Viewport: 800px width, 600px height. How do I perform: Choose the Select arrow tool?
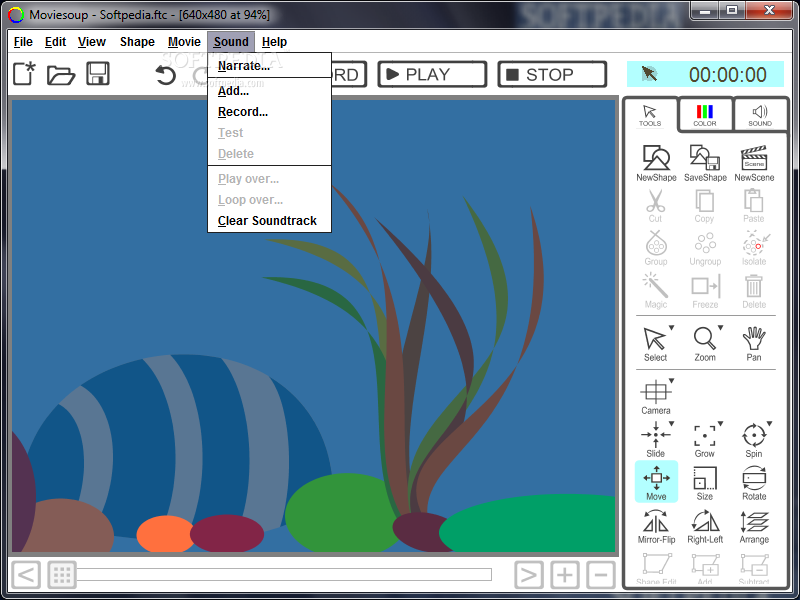655,343
